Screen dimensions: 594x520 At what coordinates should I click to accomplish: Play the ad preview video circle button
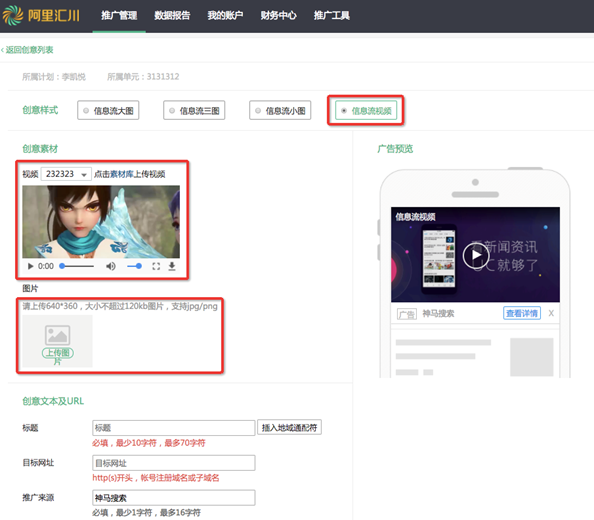476,255
